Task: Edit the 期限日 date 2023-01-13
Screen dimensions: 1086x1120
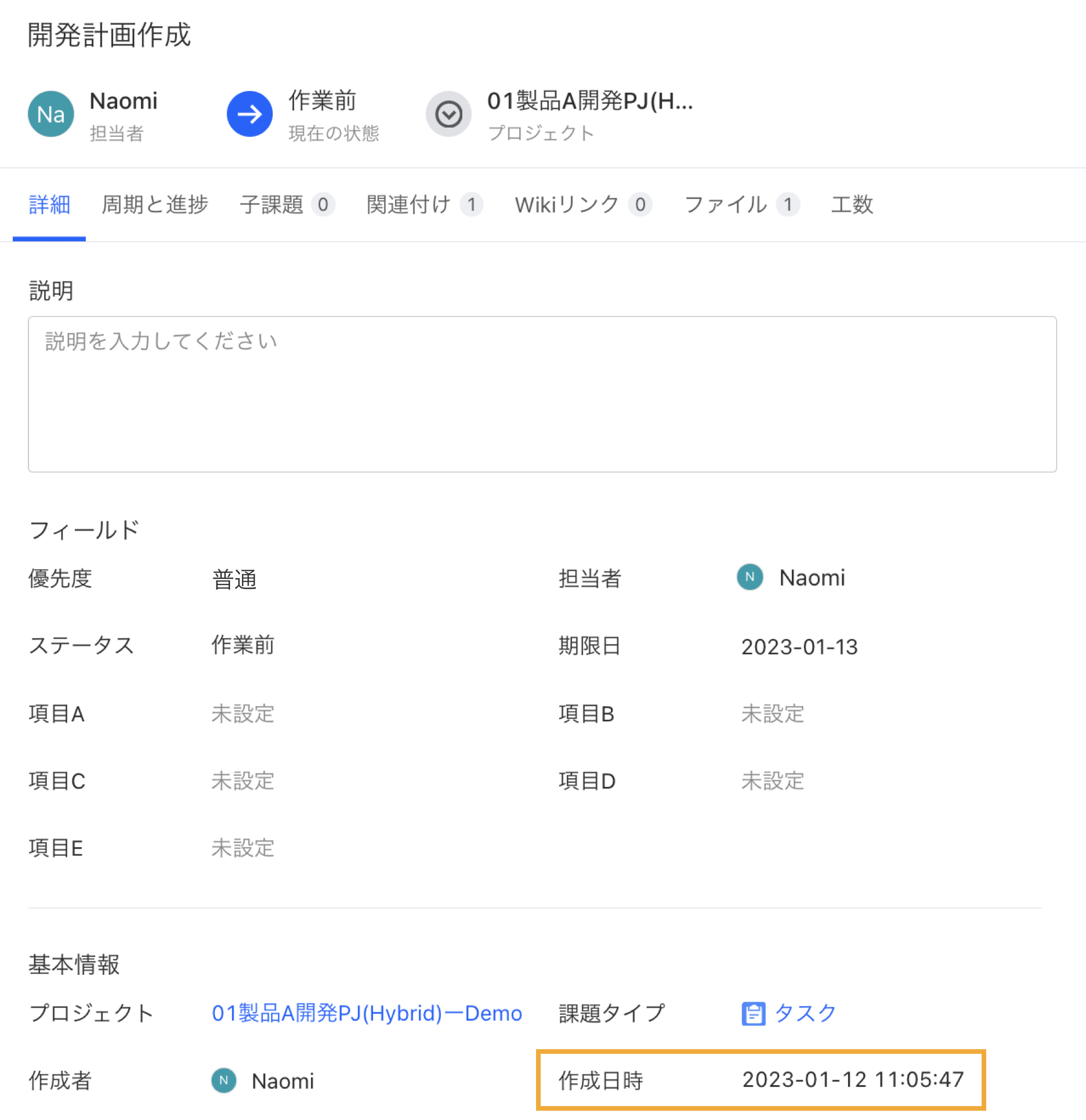Action: [799, 646]
